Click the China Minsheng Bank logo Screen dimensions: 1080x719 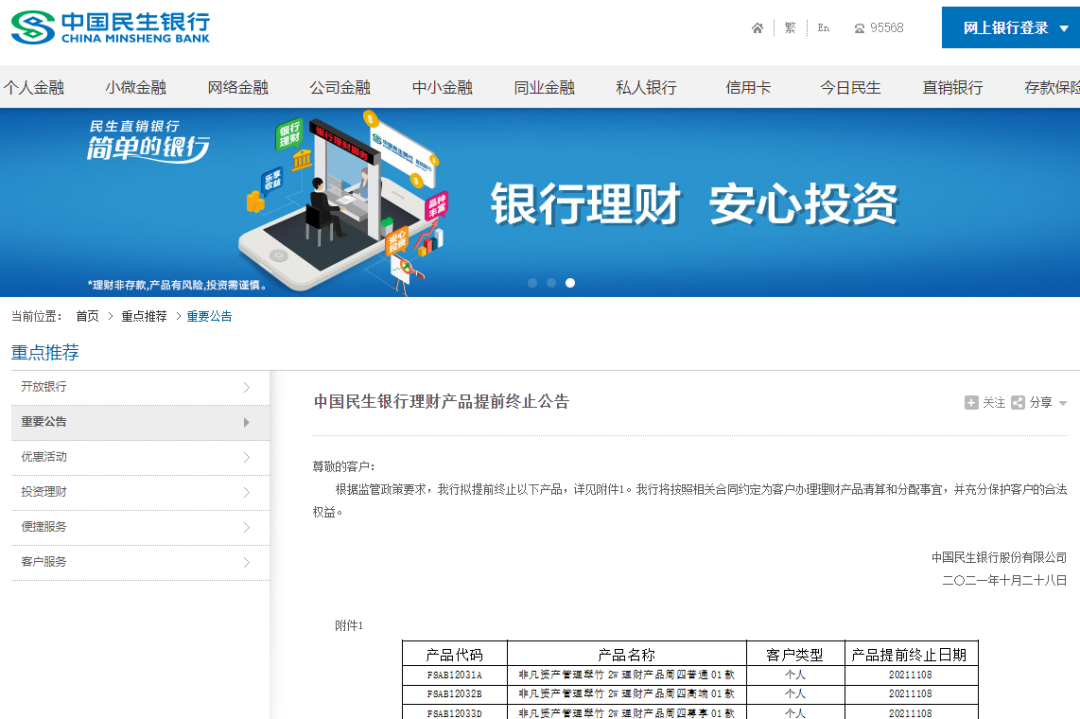[110, 28]
